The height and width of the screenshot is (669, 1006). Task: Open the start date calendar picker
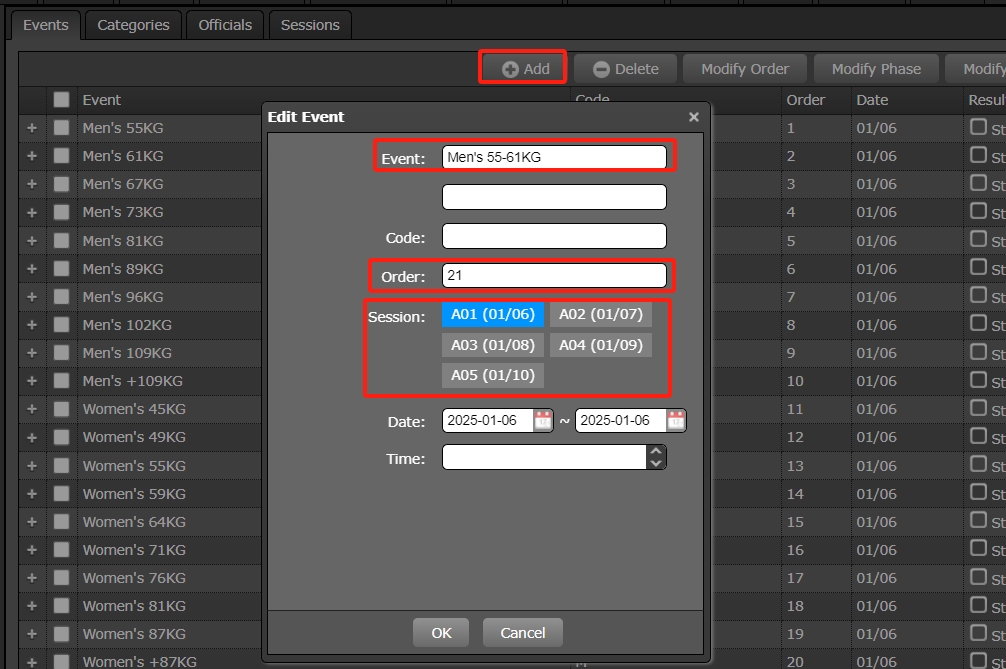[543, 420]
